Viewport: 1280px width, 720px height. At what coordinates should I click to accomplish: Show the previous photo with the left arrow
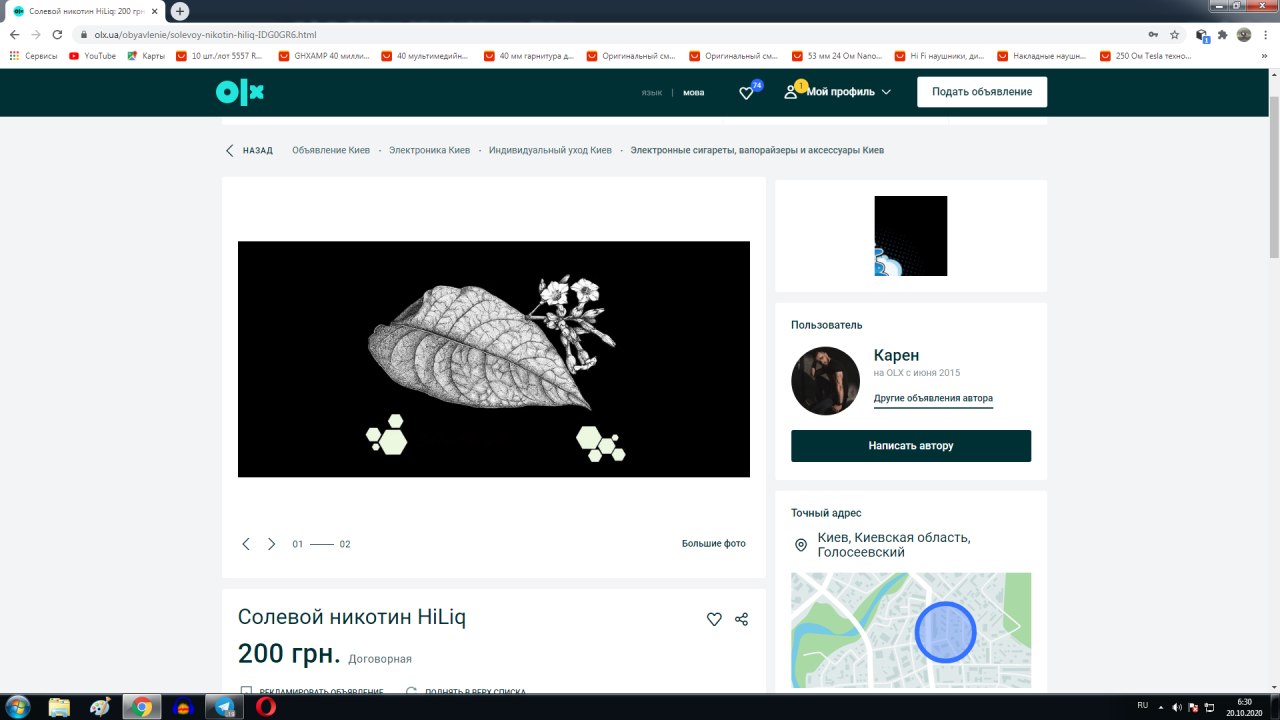[x=246, y=544]
